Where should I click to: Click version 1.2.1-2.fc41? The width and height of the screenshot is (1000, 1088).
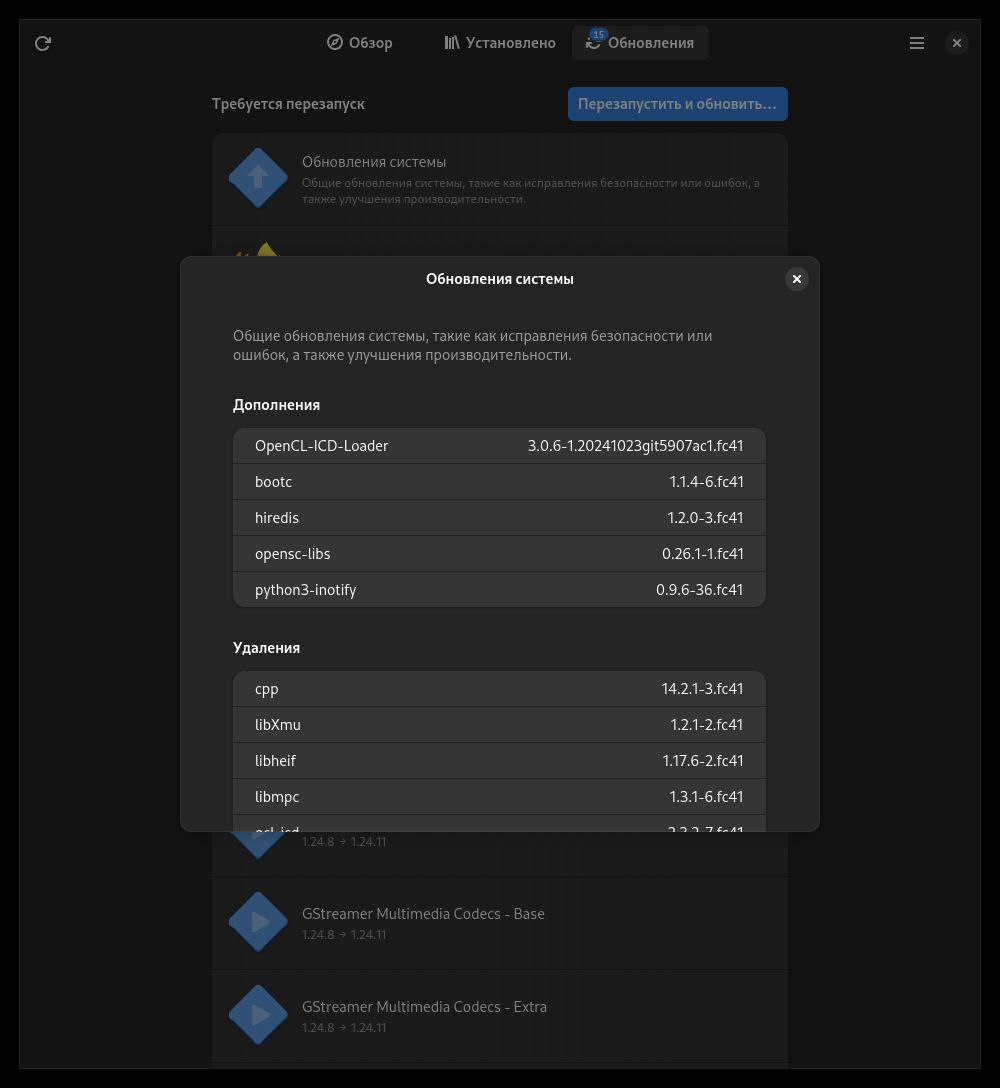706,724
